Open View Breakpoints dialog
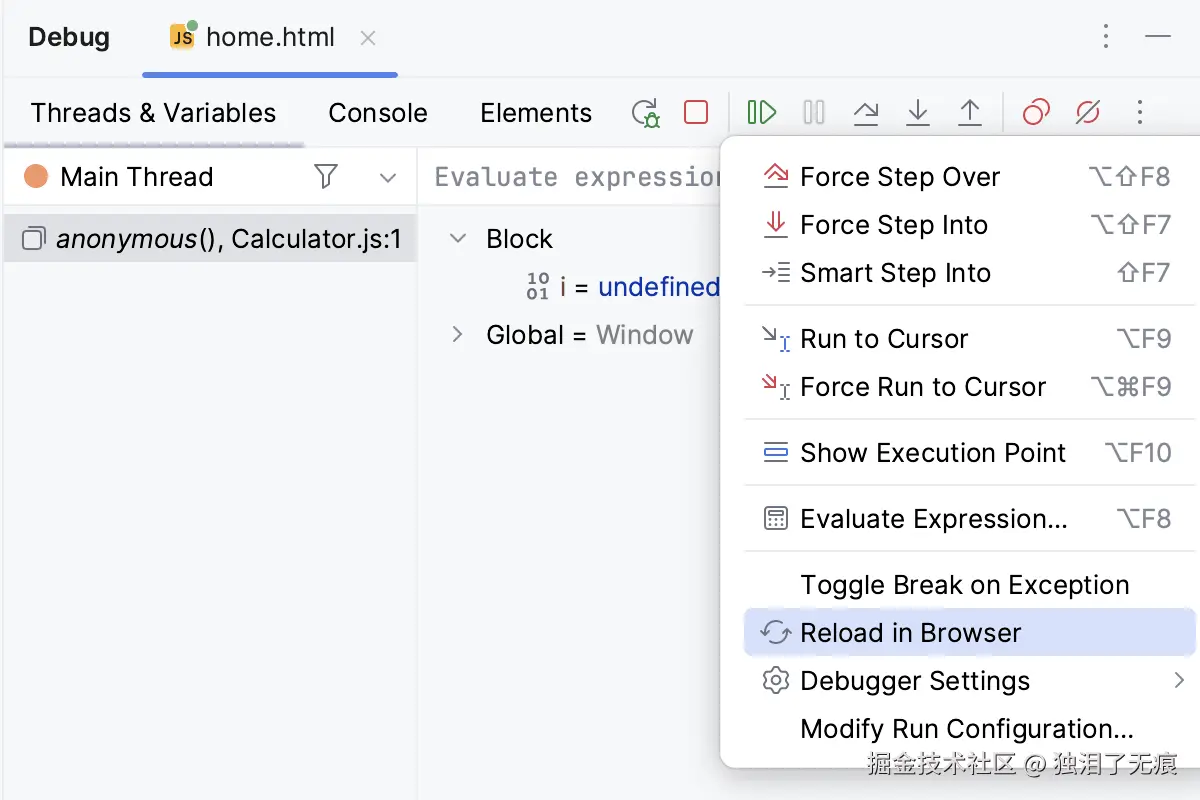The width and height of the screenshot is (1200, 800). coord(1036,113)
